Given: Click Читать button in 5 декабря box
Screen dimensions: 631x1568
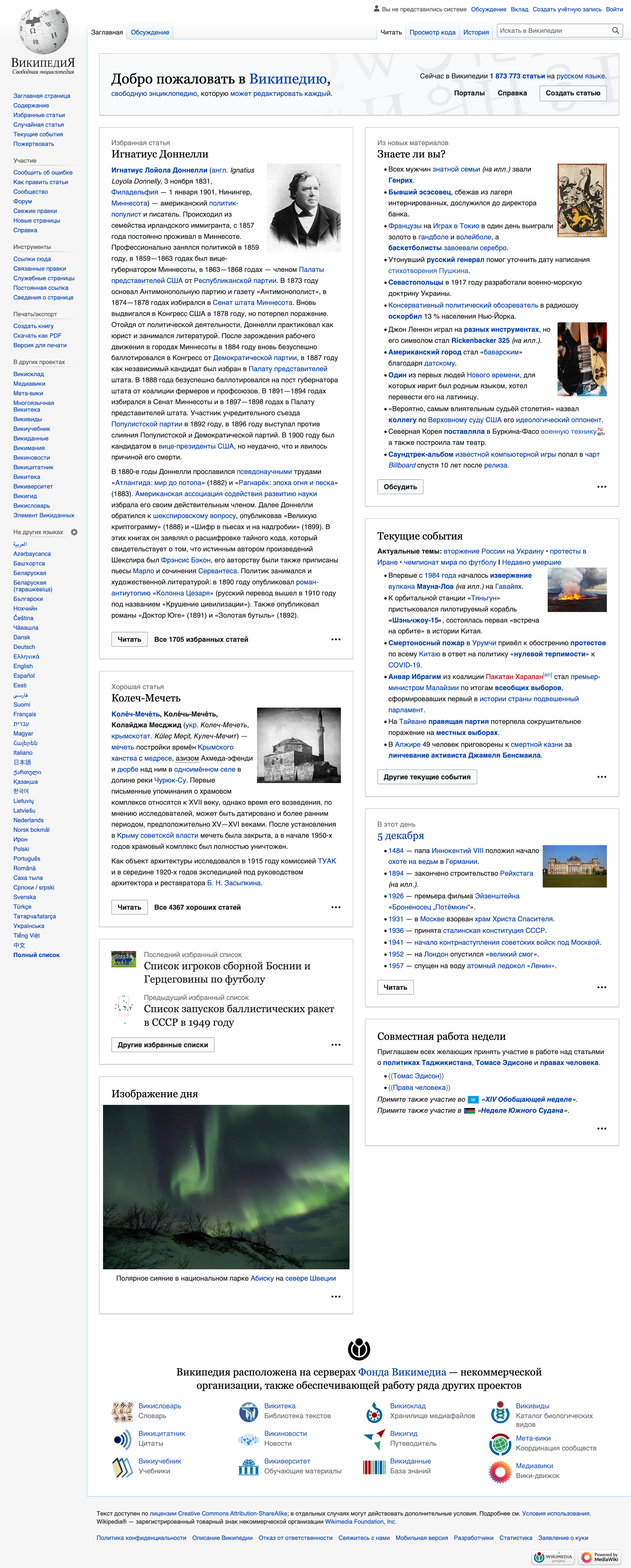Looking at the screenshot, I should 395,987.
